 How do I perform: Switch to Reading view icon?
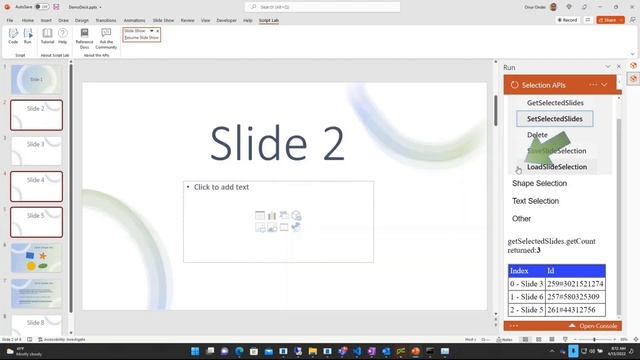point(552,339)
